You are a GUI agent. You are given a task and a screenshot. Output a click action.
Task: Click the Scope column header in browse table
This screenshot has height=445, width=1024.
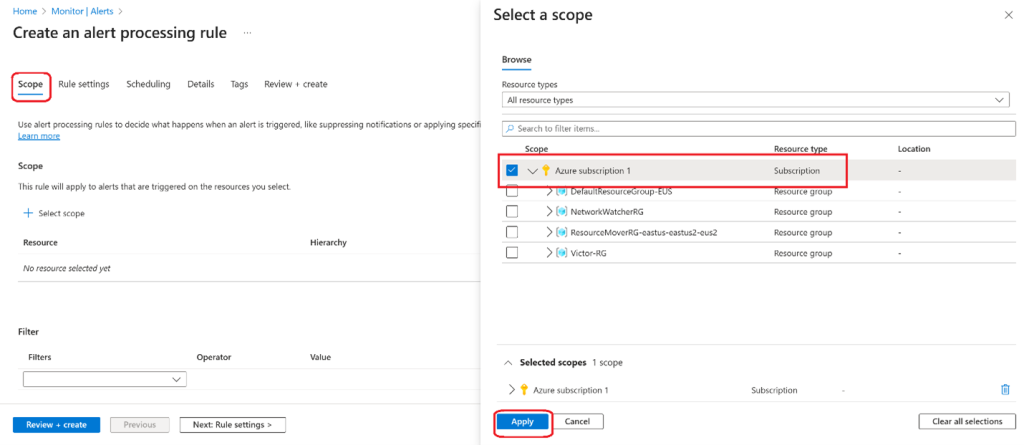tap(536, 149)
